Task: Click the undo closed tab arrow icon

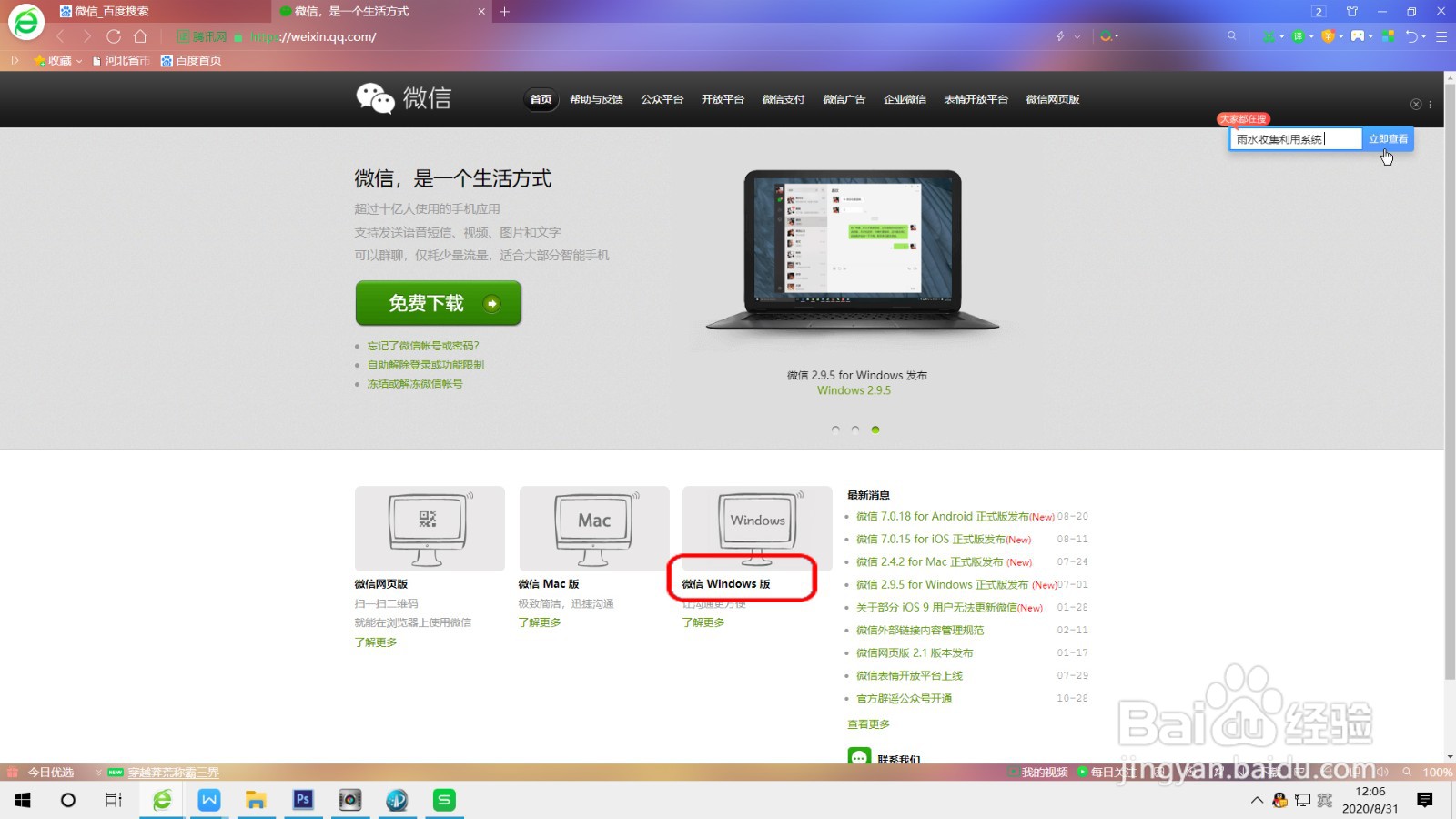Action: click(1411, 36)
